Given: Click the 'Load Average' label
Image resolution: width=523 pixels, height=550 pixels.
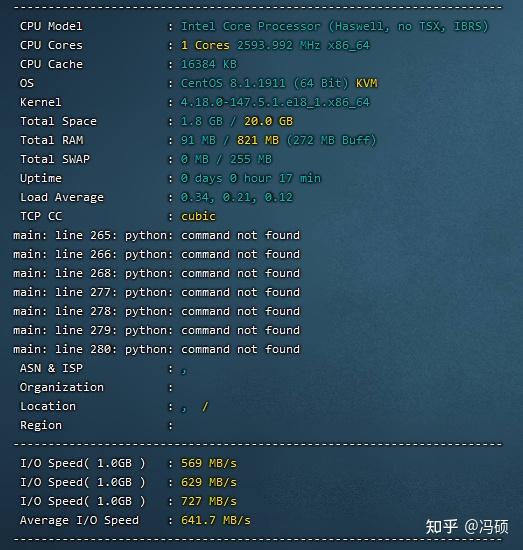Looking at the screenshot, I should [62, 197].
